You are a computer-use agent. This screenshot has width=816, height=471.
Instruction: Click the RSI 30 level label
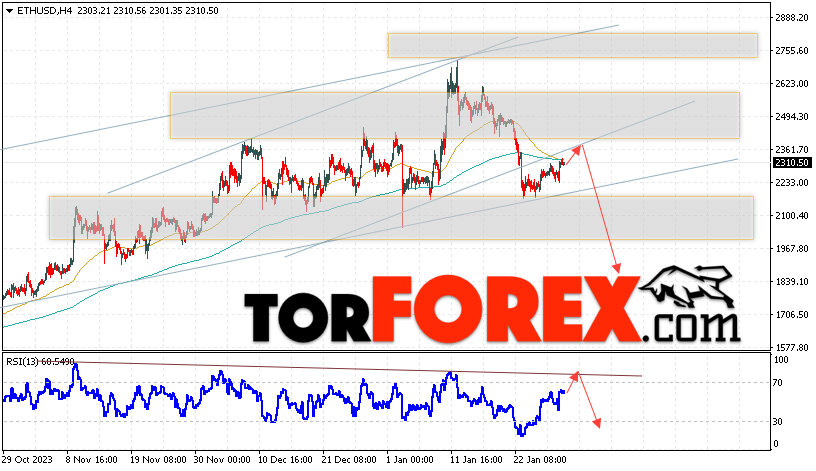pos(777,422)
